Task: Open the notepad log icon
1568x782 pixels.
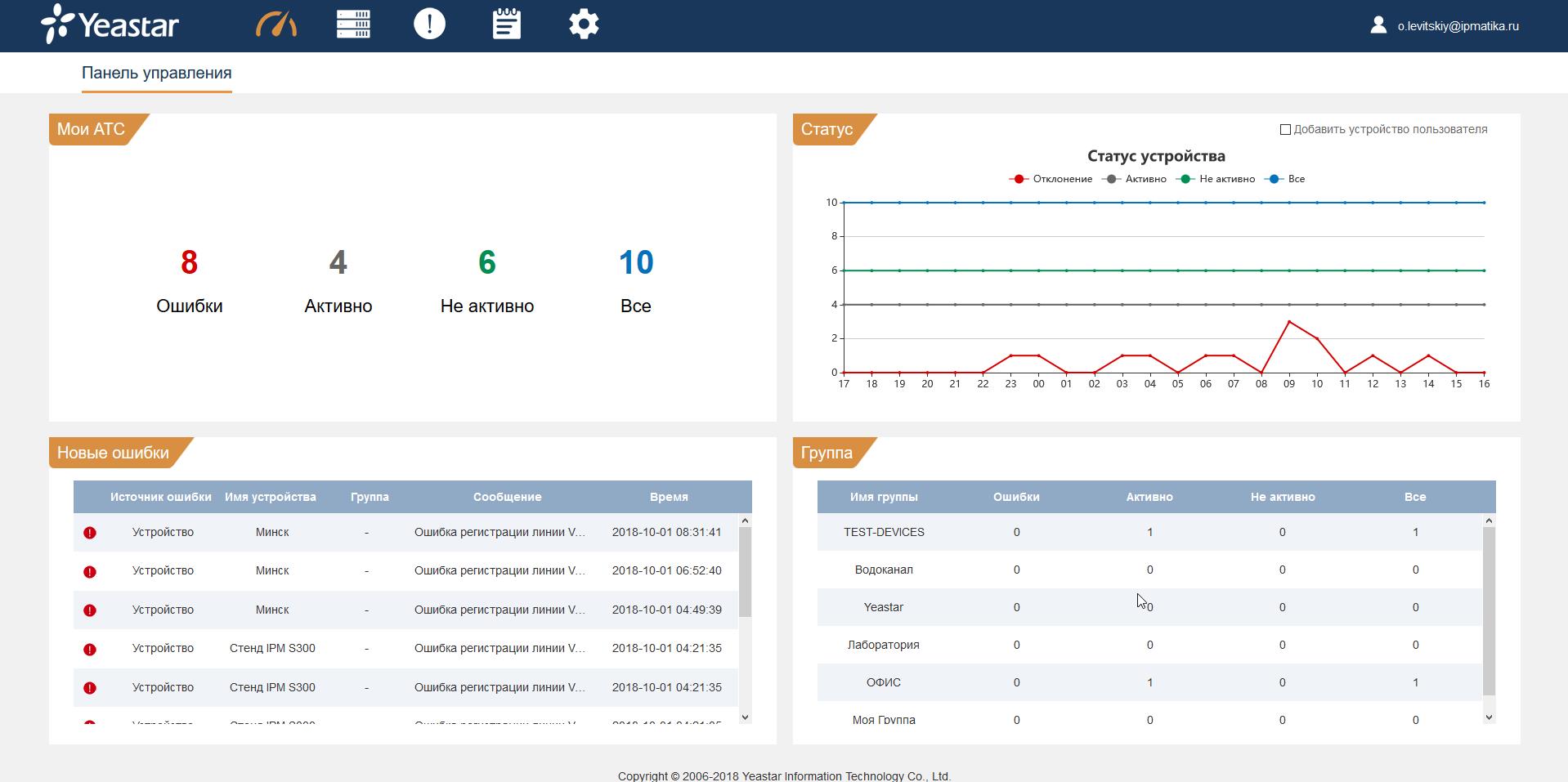Action: (x=507, y=25)
